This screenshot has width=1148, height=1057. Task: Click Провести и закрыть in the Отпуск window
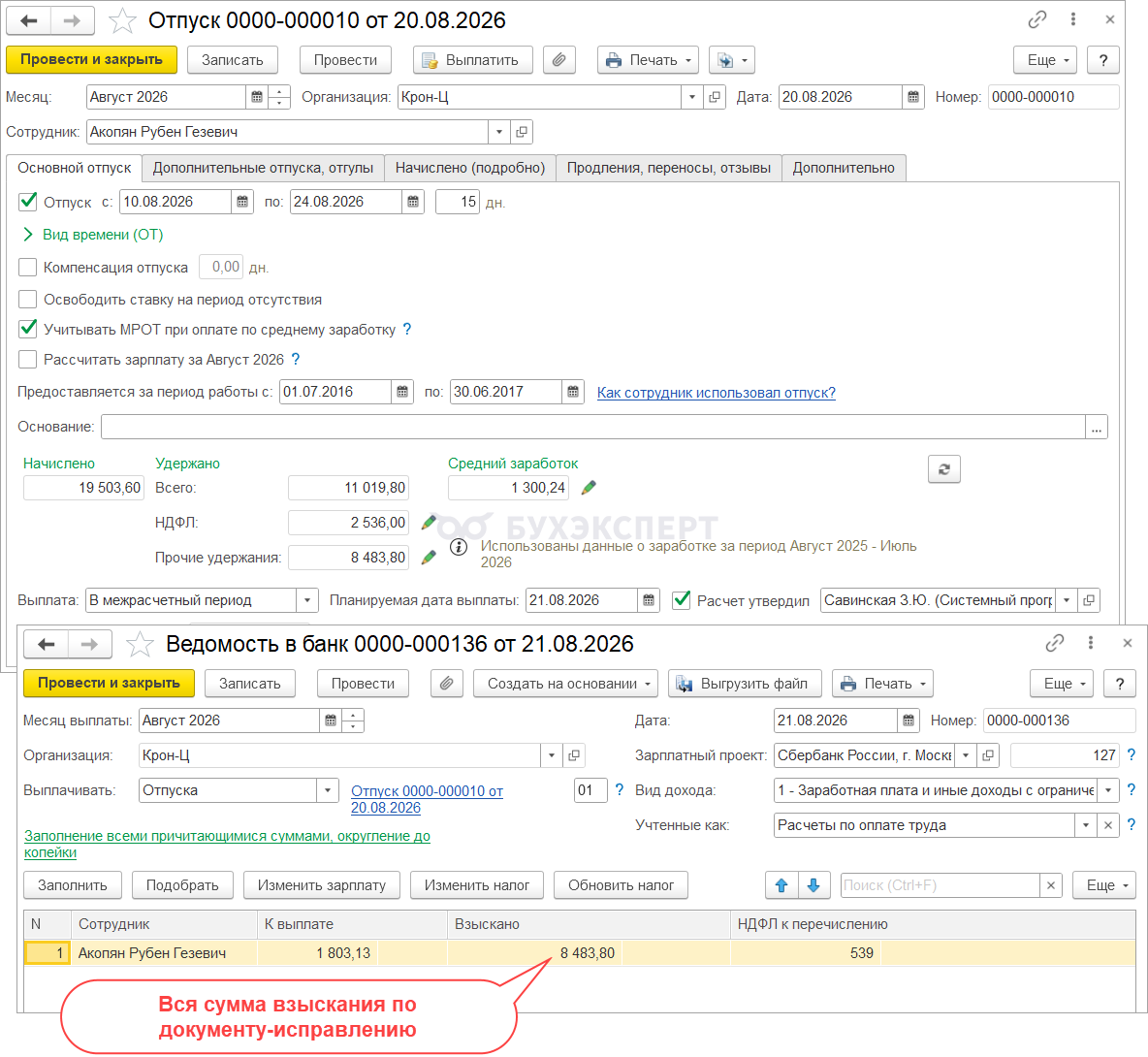click(91, 60)
